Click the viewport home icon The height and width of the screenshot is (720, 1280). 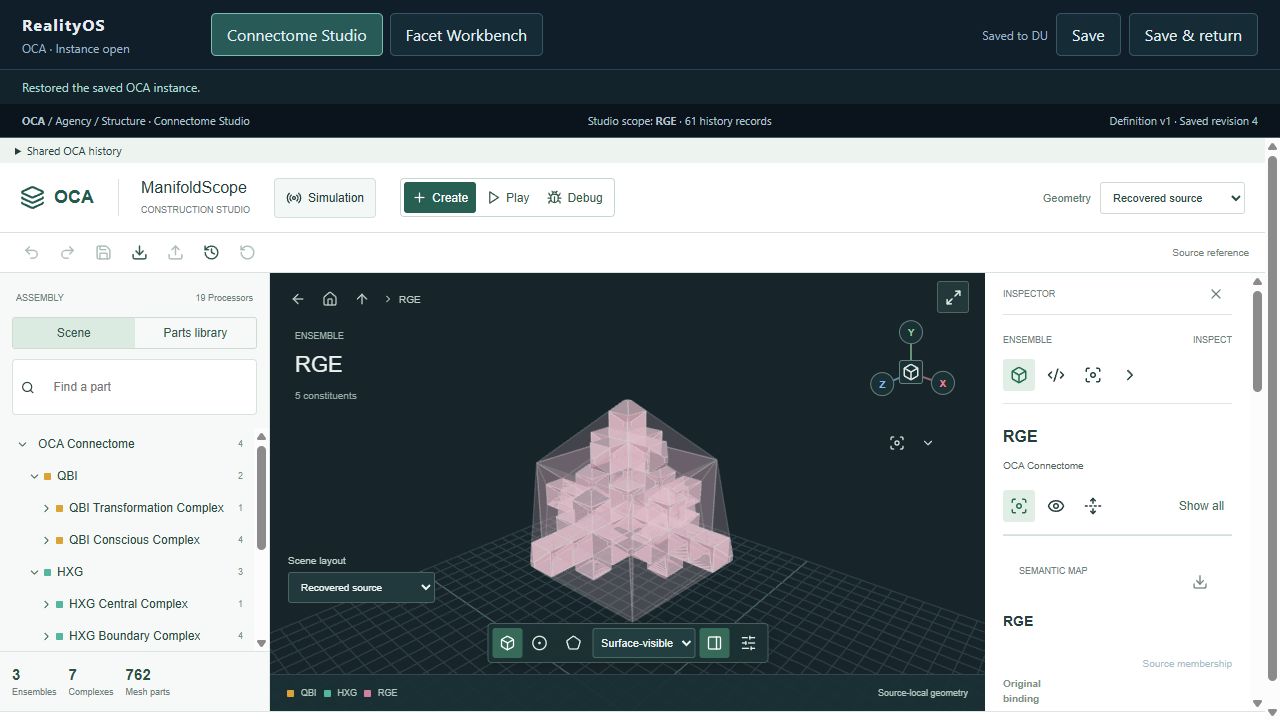tap(330, 299)
